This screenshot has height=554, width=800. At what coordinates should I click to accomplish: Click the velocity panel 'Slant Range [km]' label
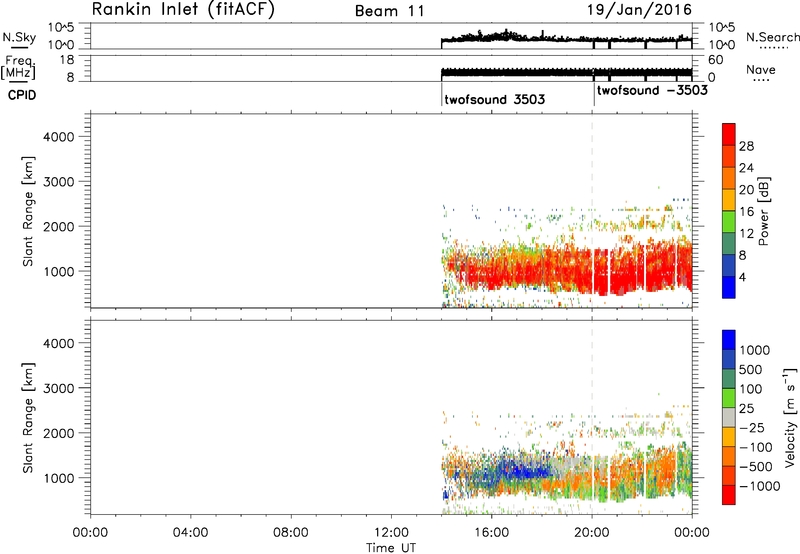coord(29,418)
